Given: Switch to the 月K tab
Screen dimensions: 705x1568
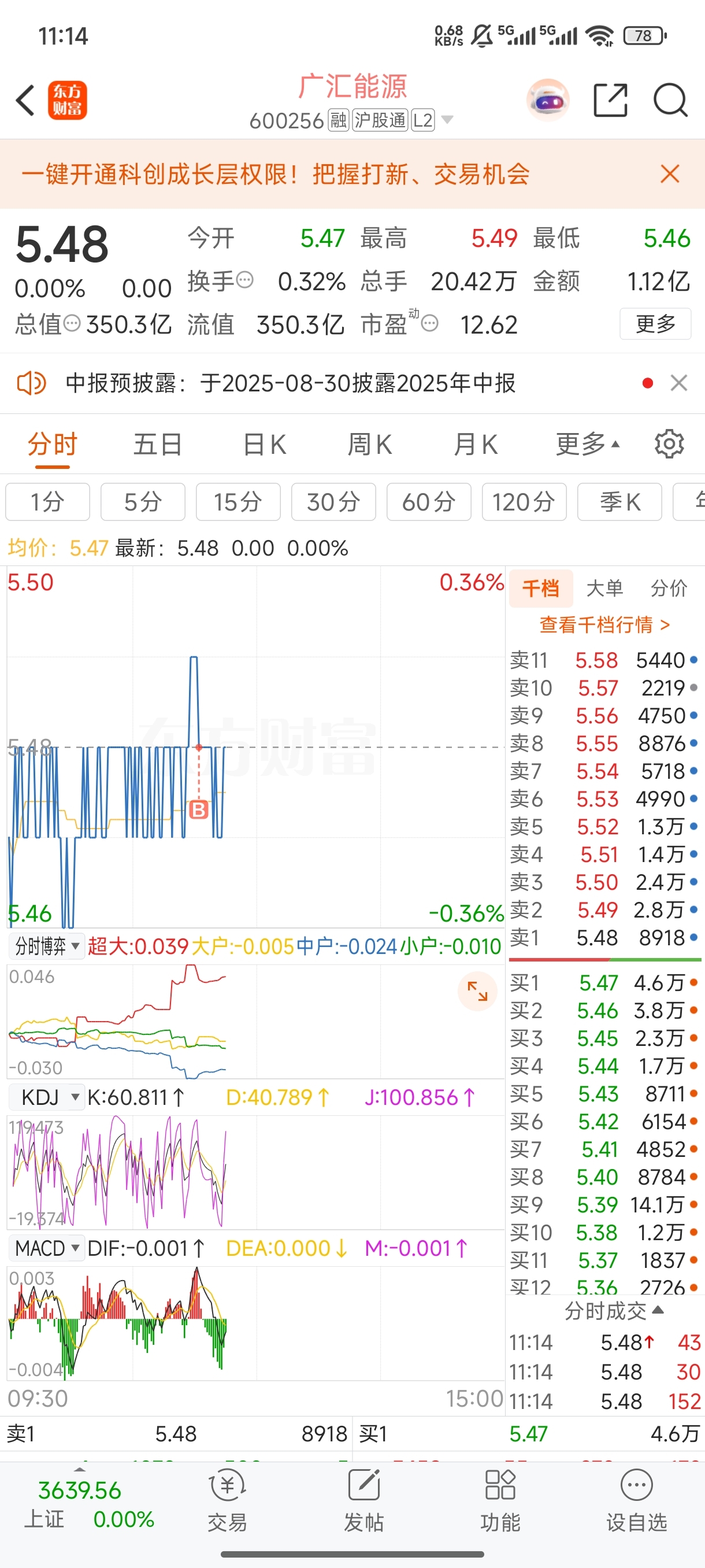Looking at the screenshot, I should point(476,445).
